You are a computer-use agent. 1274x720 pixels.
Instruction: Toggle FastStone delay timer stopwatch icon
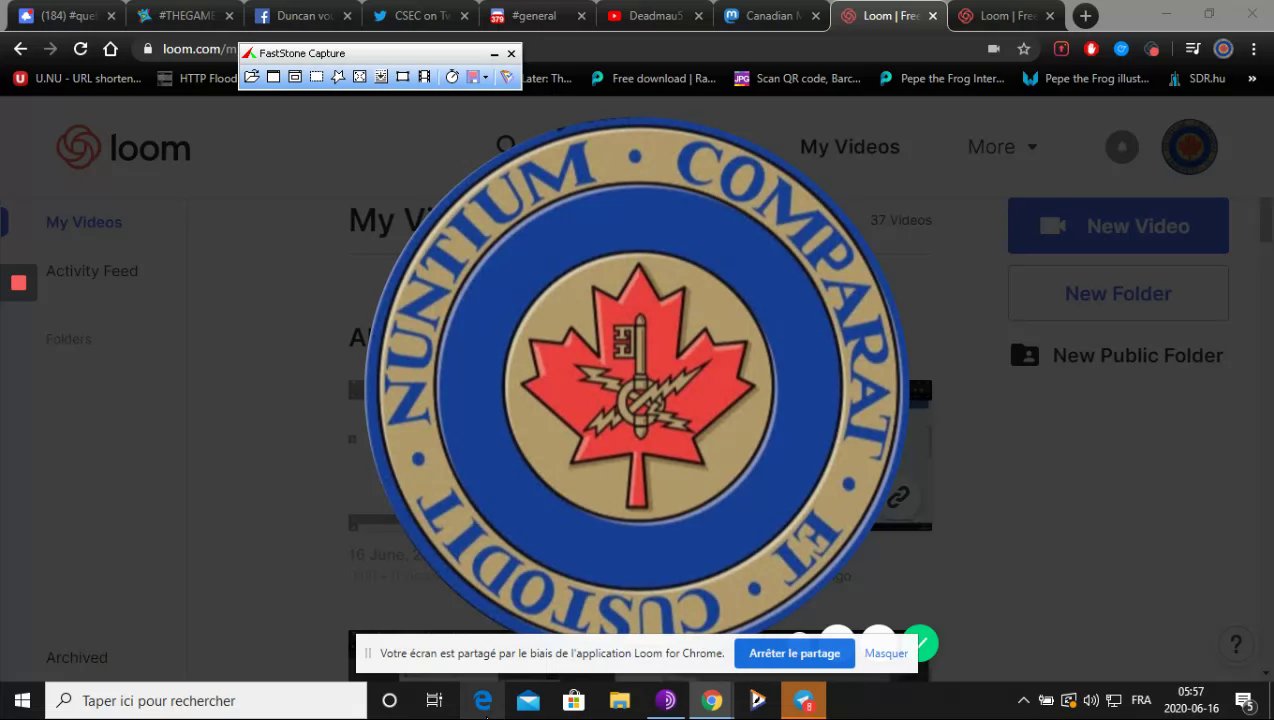point(451,77)
